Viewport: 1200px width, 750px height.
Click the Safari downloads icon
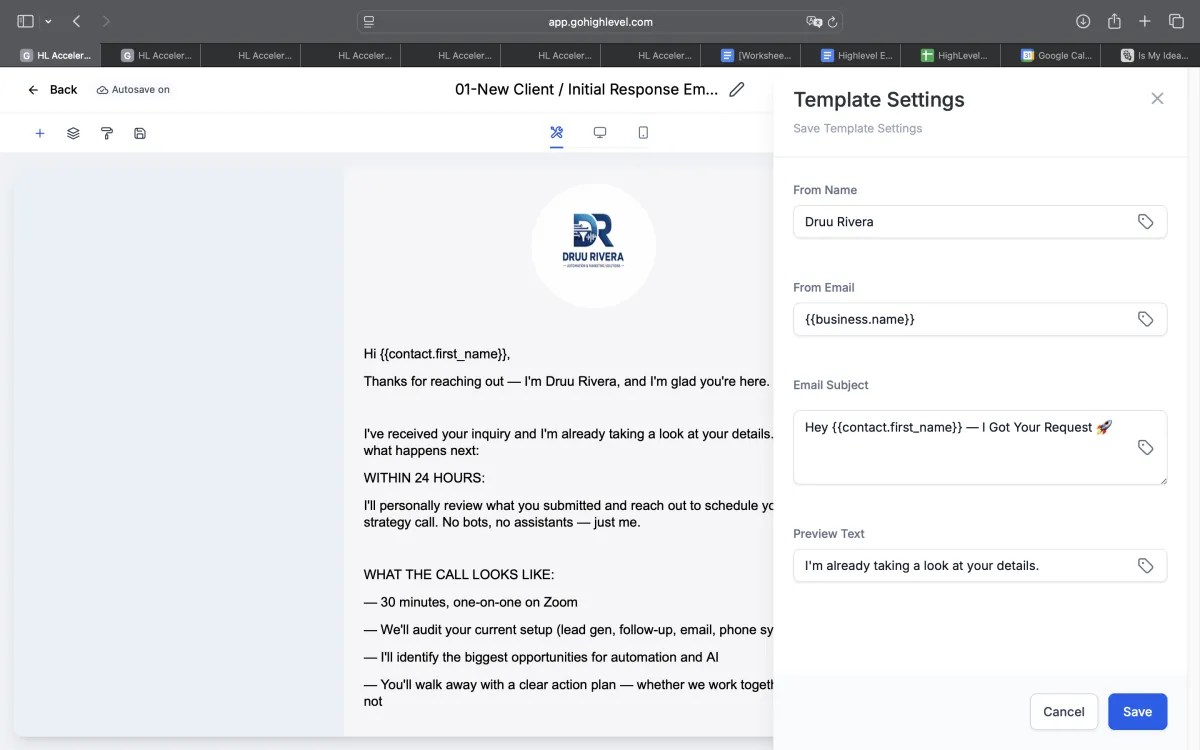pos(1083,21)
